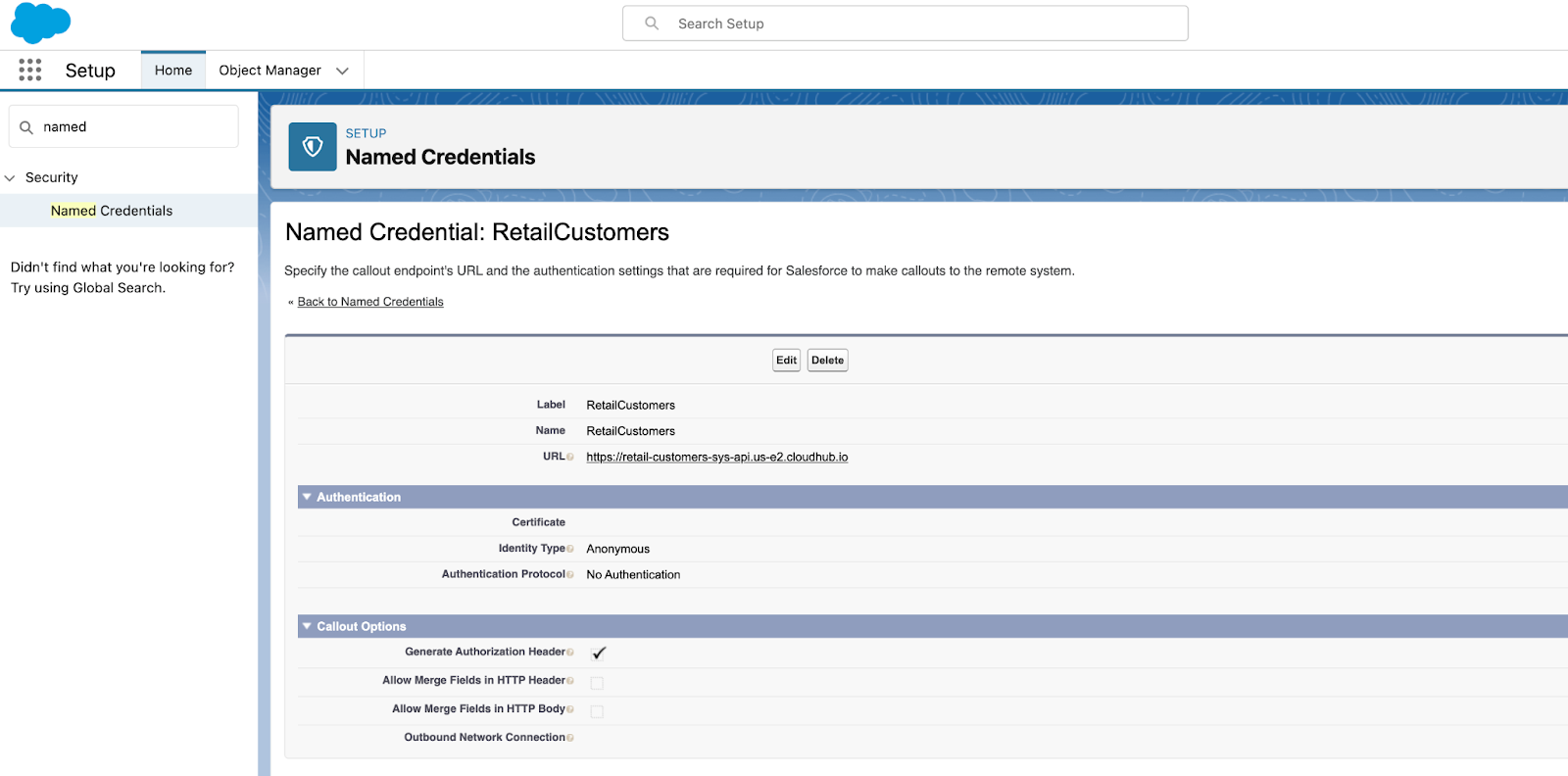Click the Anonymous identity type value
This screenshot has height=776, width=1568.
point(617,549)
